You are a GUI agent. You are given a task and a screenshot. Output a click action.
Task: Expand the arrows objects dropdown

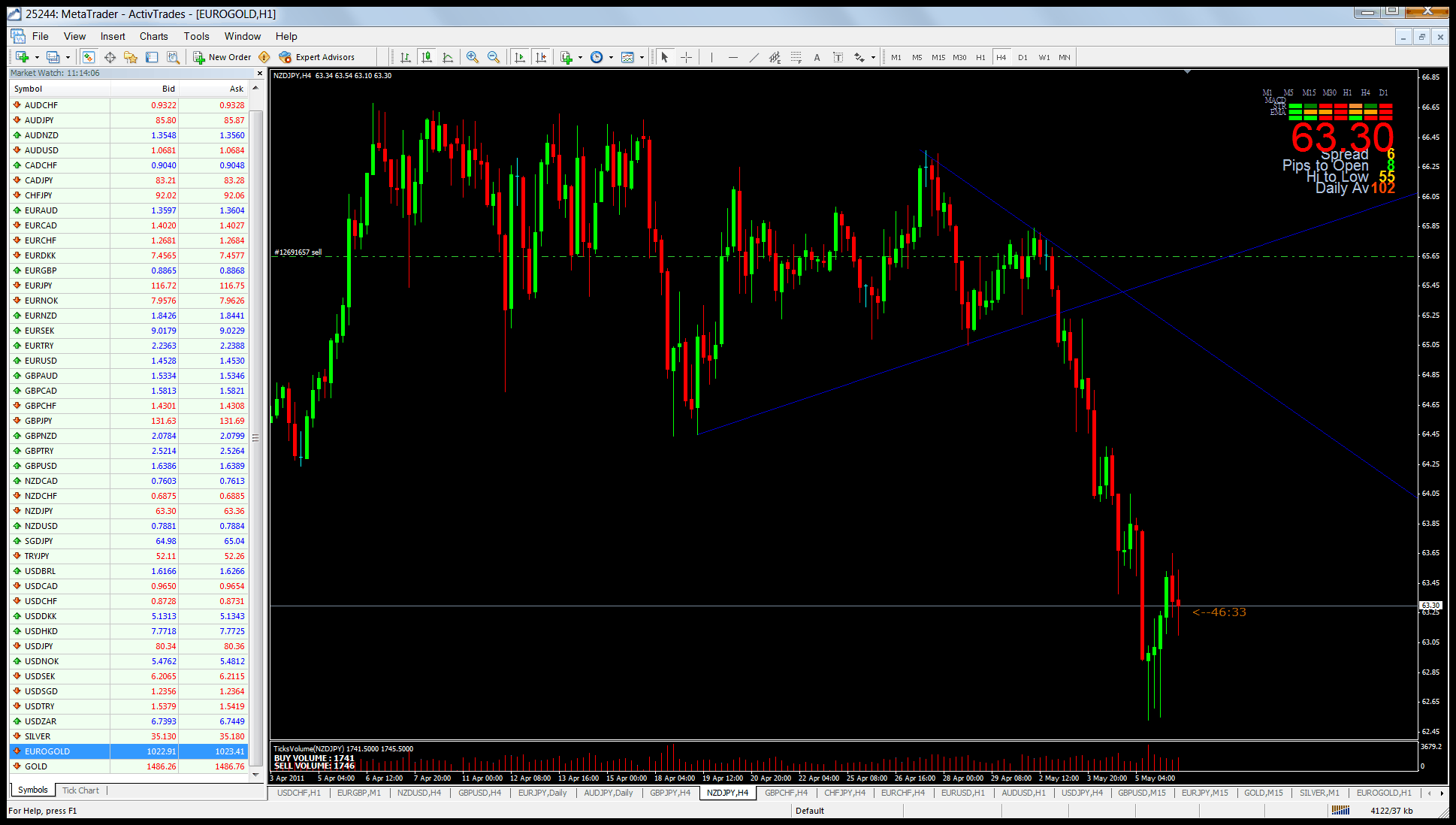point(873,57)
